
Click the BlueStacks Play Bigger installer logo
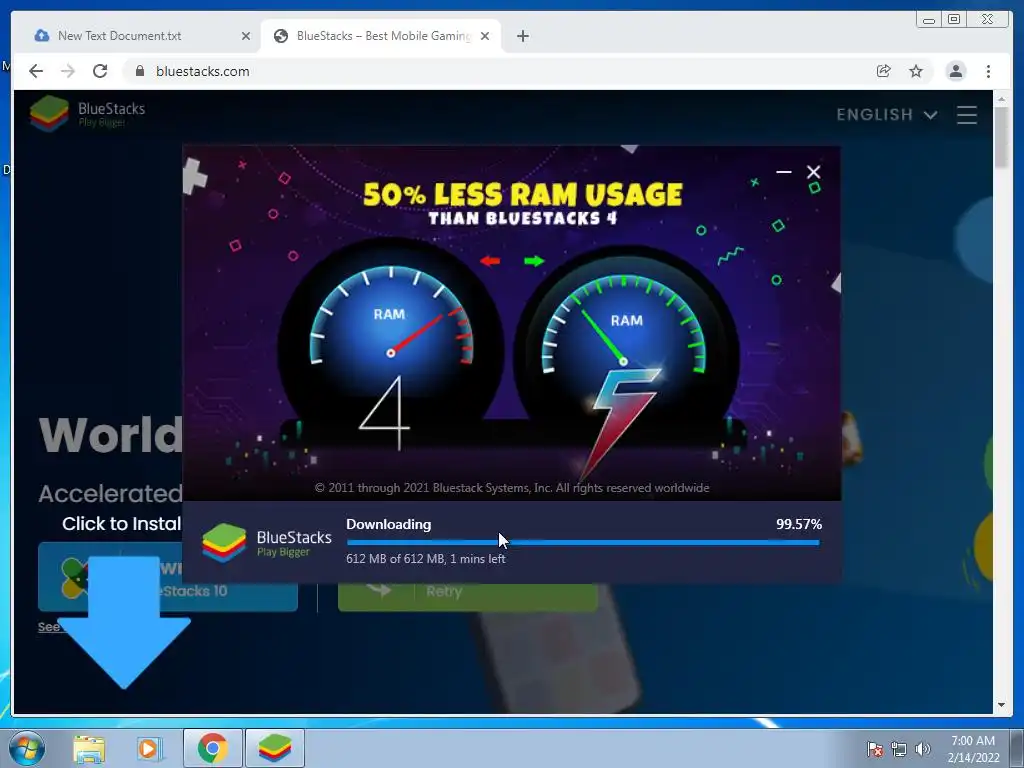tap(266, 542)
